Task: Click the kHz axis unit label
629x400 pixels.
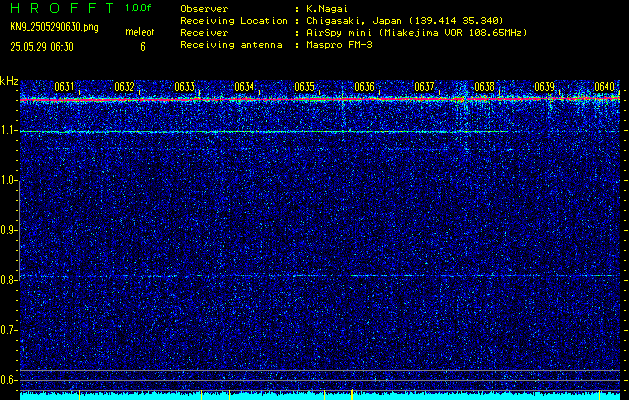Action: (x=9, y=81)
